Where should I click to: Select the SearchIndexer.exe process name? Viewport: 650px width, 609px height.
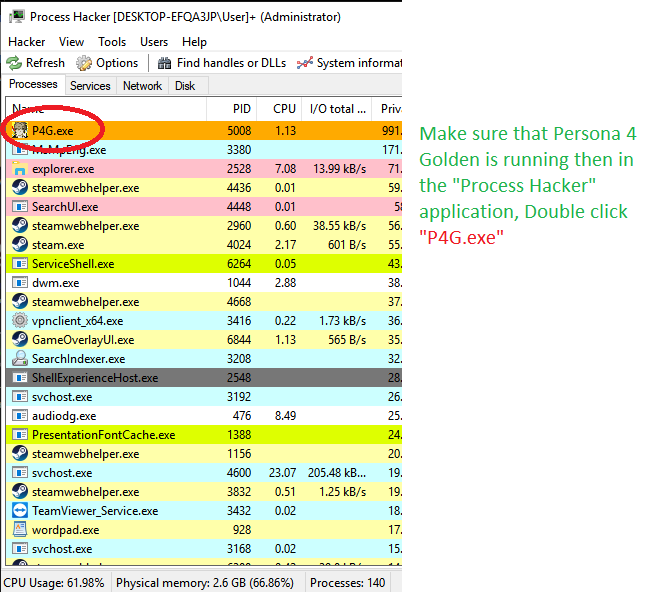click(x=78, y=359)
